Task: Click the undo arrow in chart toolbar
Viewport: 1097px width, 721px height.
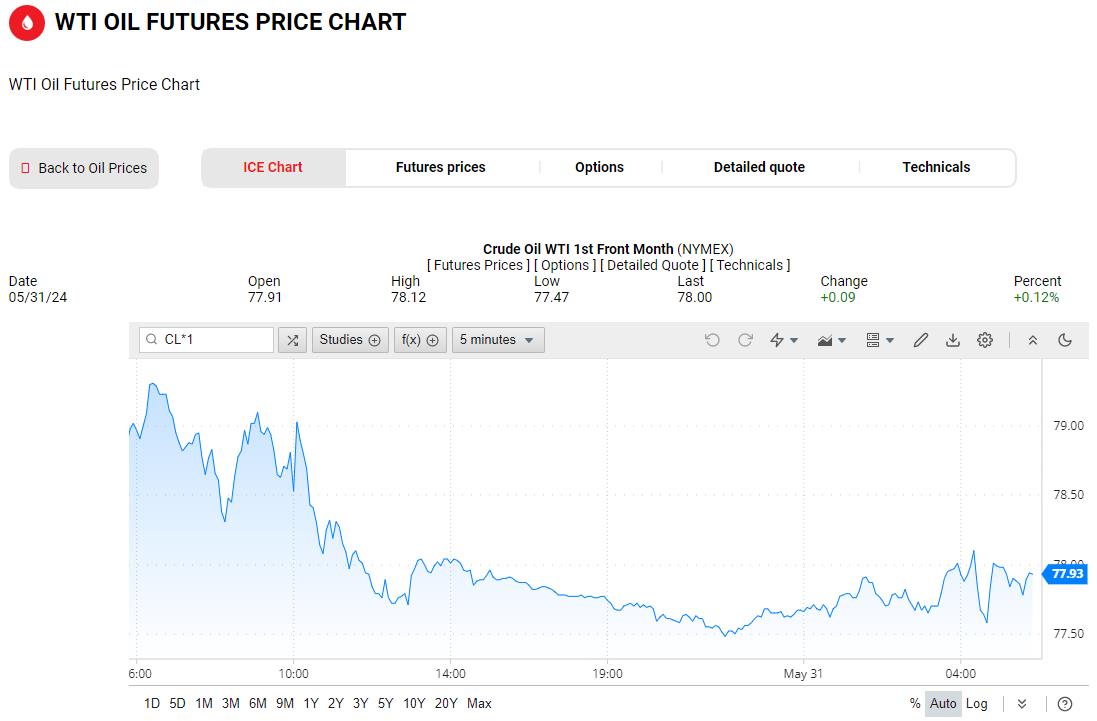Action: 712,340
